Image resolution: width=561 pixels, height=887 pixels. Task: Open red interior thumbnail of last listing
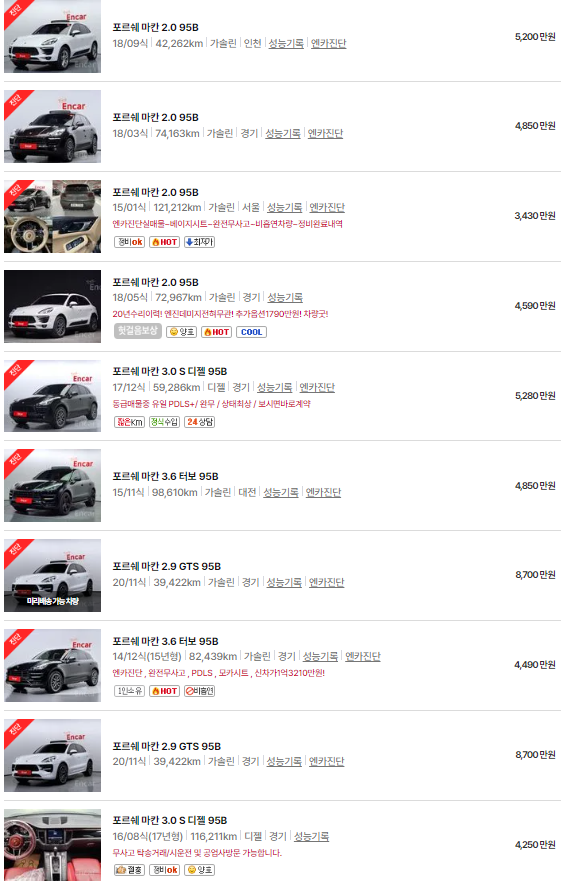pyautogui.click(x=53, y=845)
